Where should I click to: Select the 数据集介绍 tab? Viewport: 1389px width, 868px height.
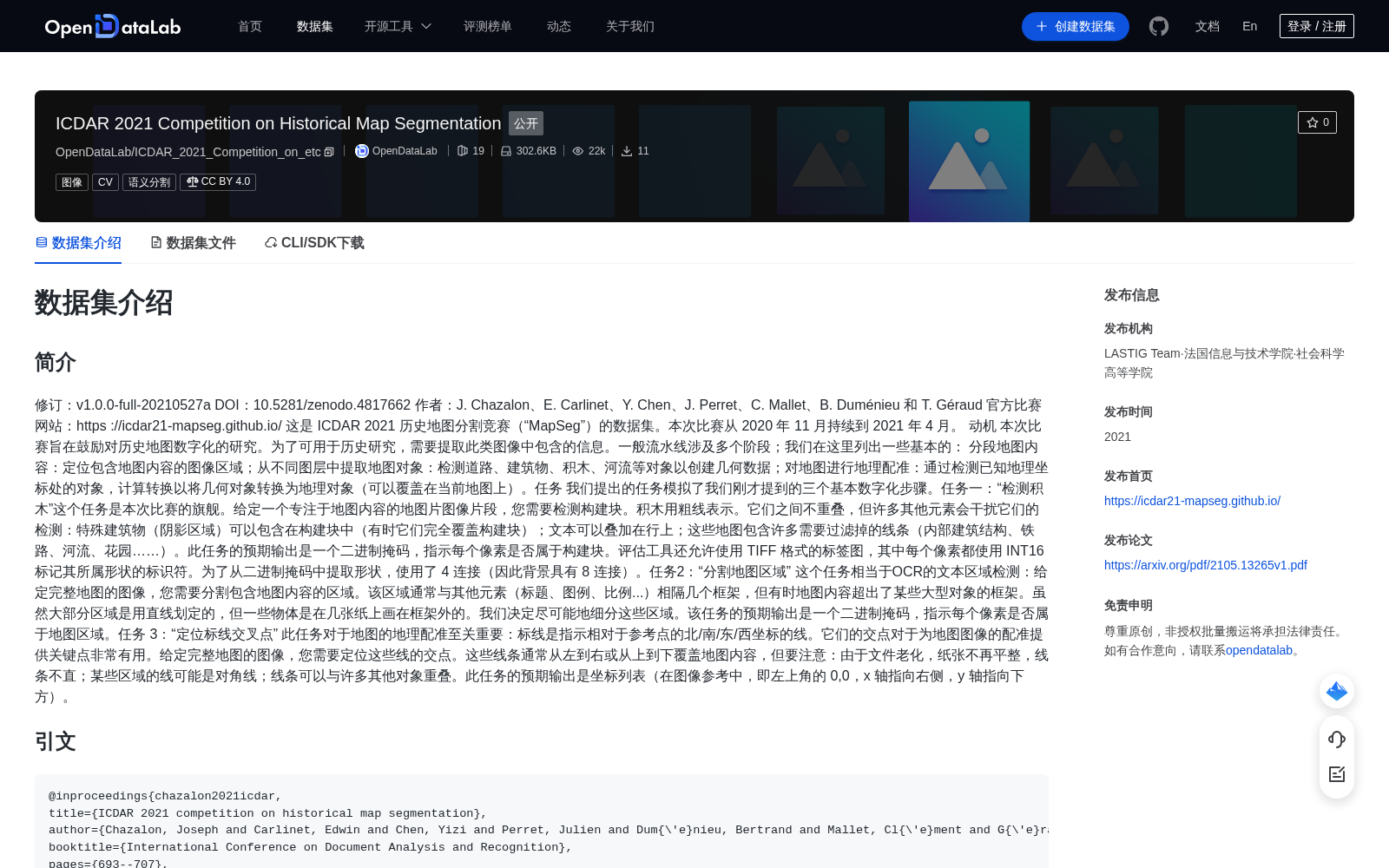(78, 243)
